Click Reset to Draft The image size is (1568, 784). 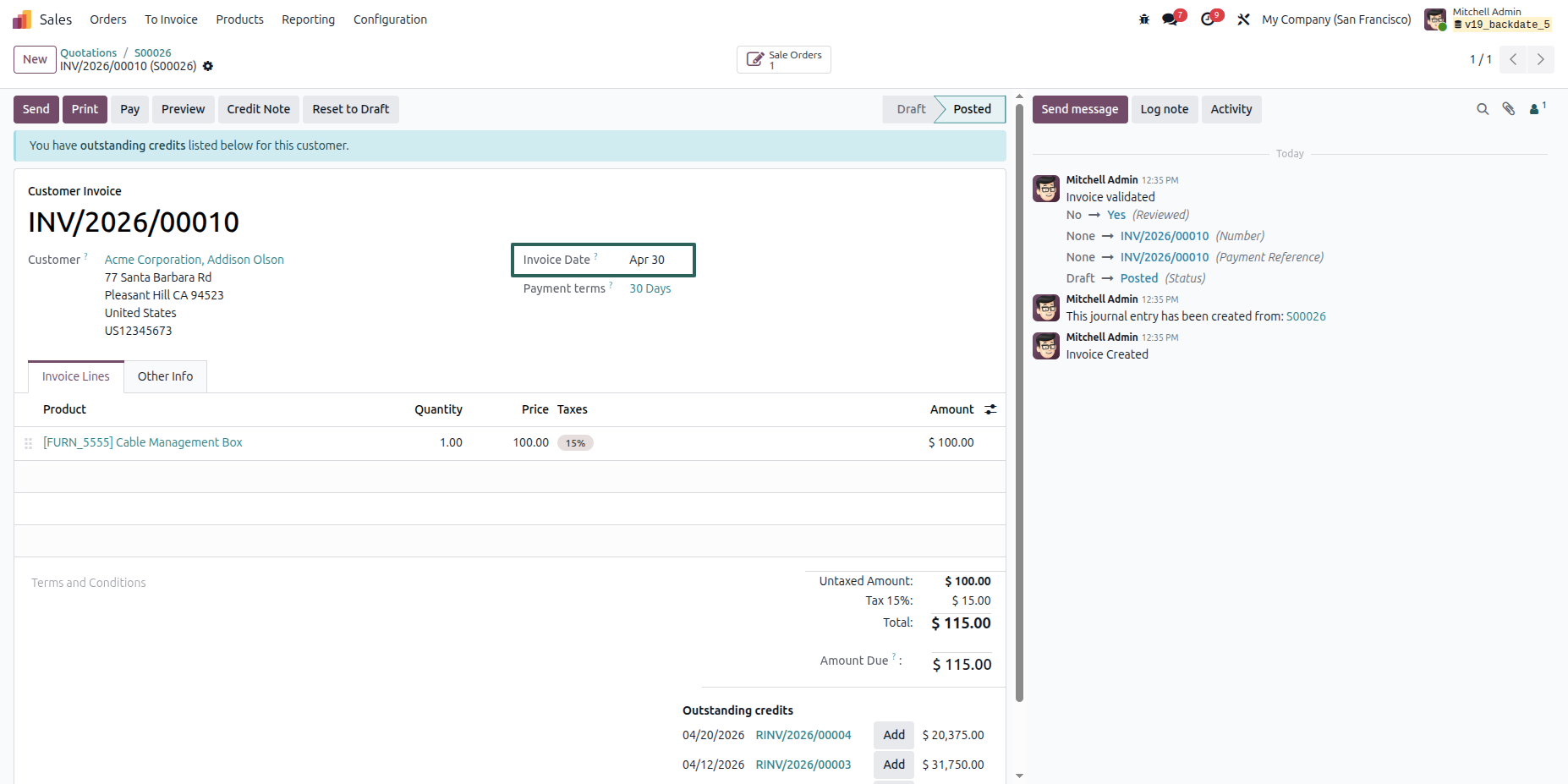351,109
